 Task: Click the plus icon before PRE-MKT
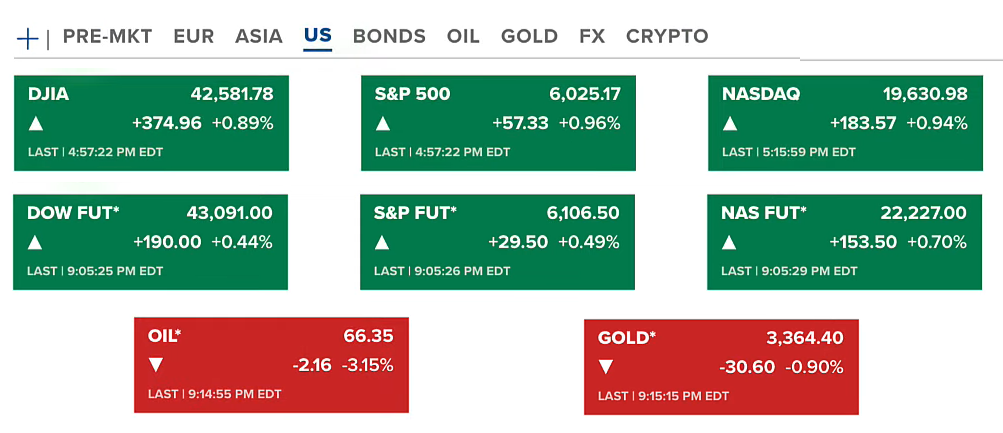pyautogui.click(x=28, y=38)
